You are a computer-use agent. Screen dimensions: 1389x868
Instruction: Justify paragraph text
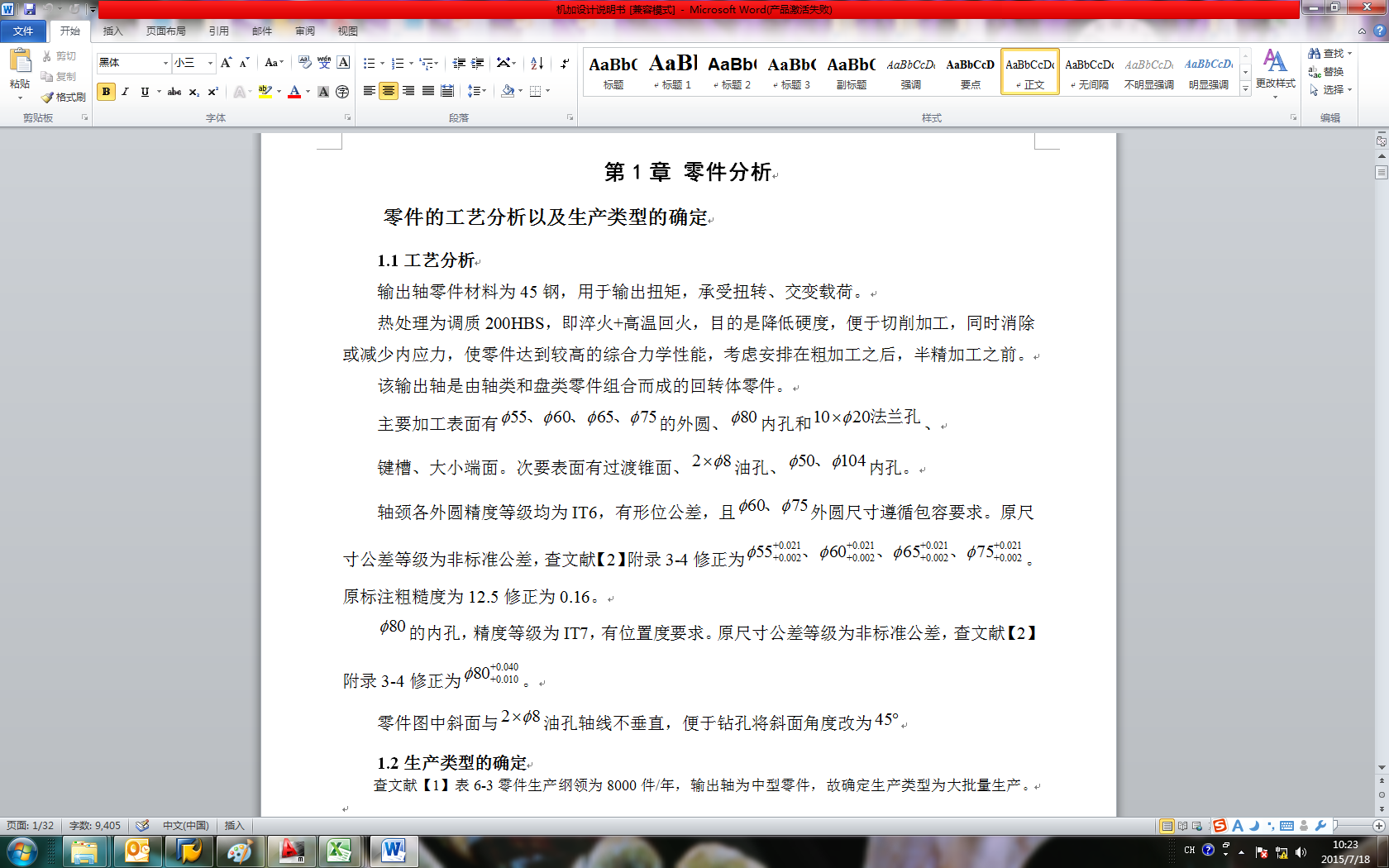coord(428,91)
